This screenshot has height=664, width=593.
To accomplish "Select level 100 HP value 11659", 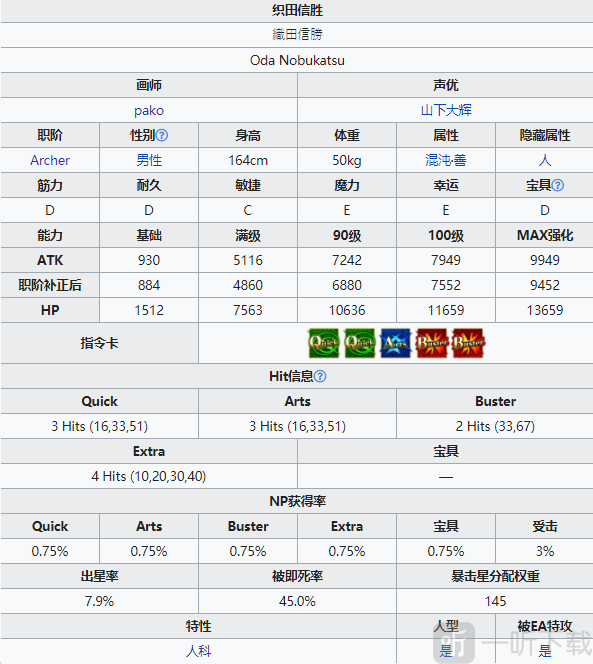I will [446, 310].
